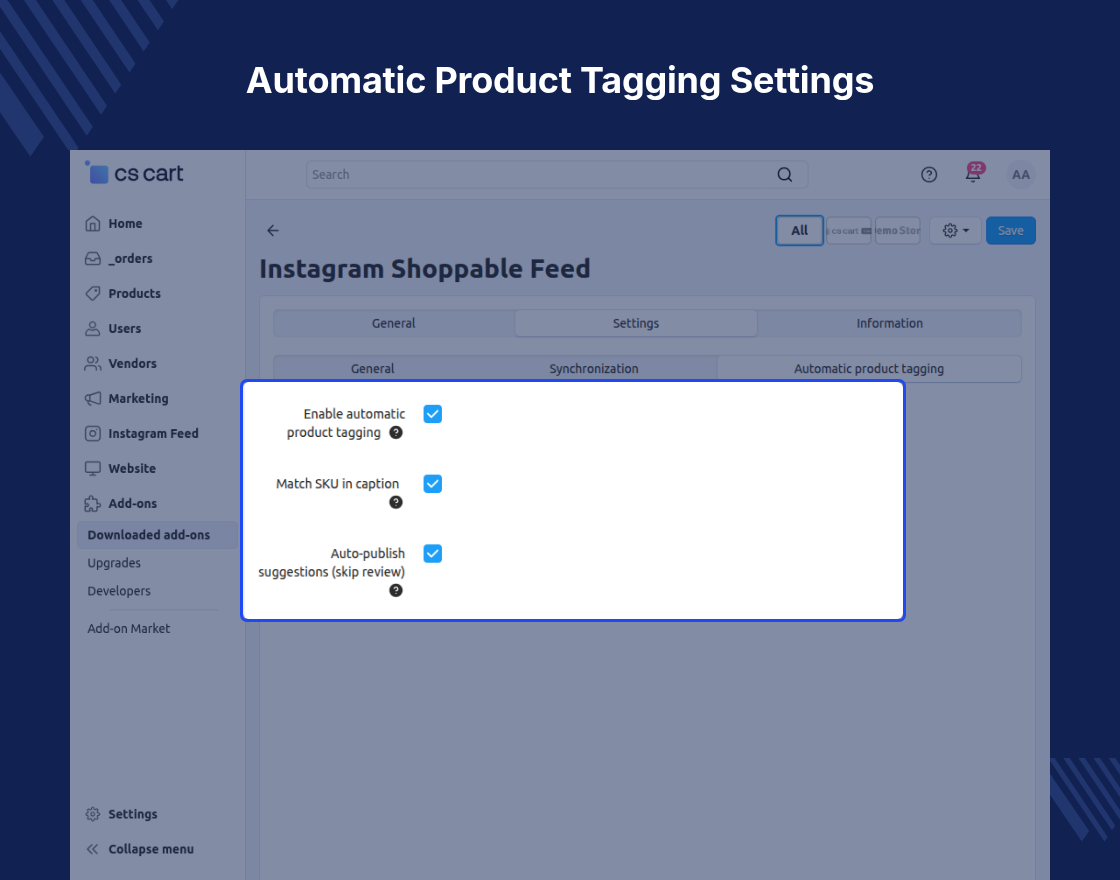Select the All storefront button
This screenshot has height=880, width=1120.
pos(799,231)
